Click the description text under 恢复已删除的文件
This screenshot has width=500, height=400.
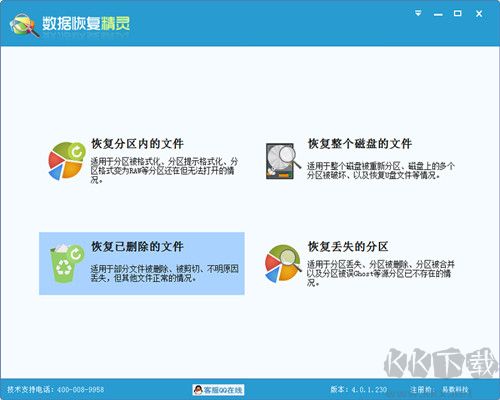[x=164, y=273]
